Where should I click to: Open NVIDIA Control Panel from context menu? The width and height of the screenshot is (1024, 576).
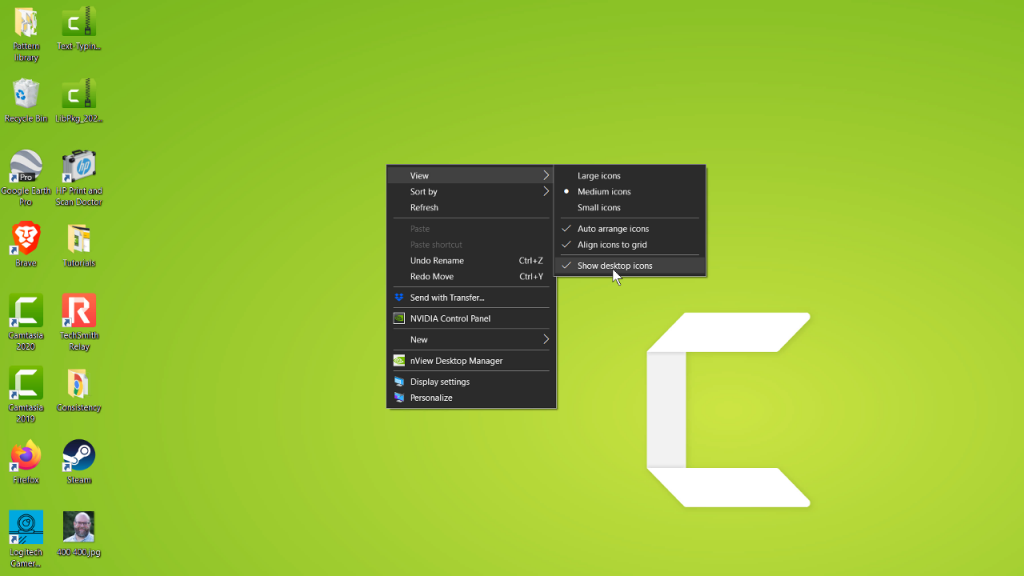(x=472, y=318)
